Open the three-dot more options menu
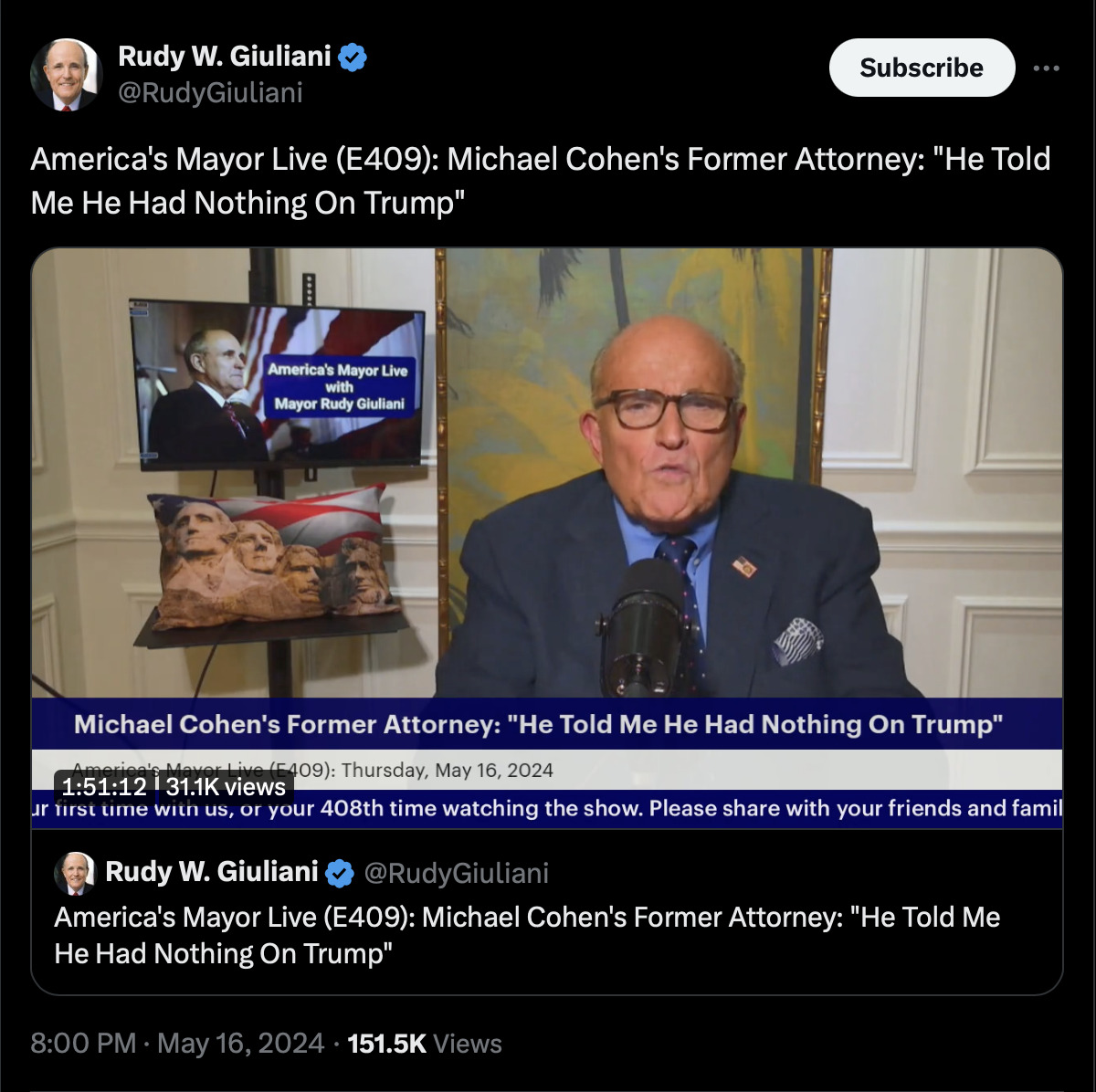Image resolution: width=1096 pixels, height=1092 pixels. coord(1046,68)
